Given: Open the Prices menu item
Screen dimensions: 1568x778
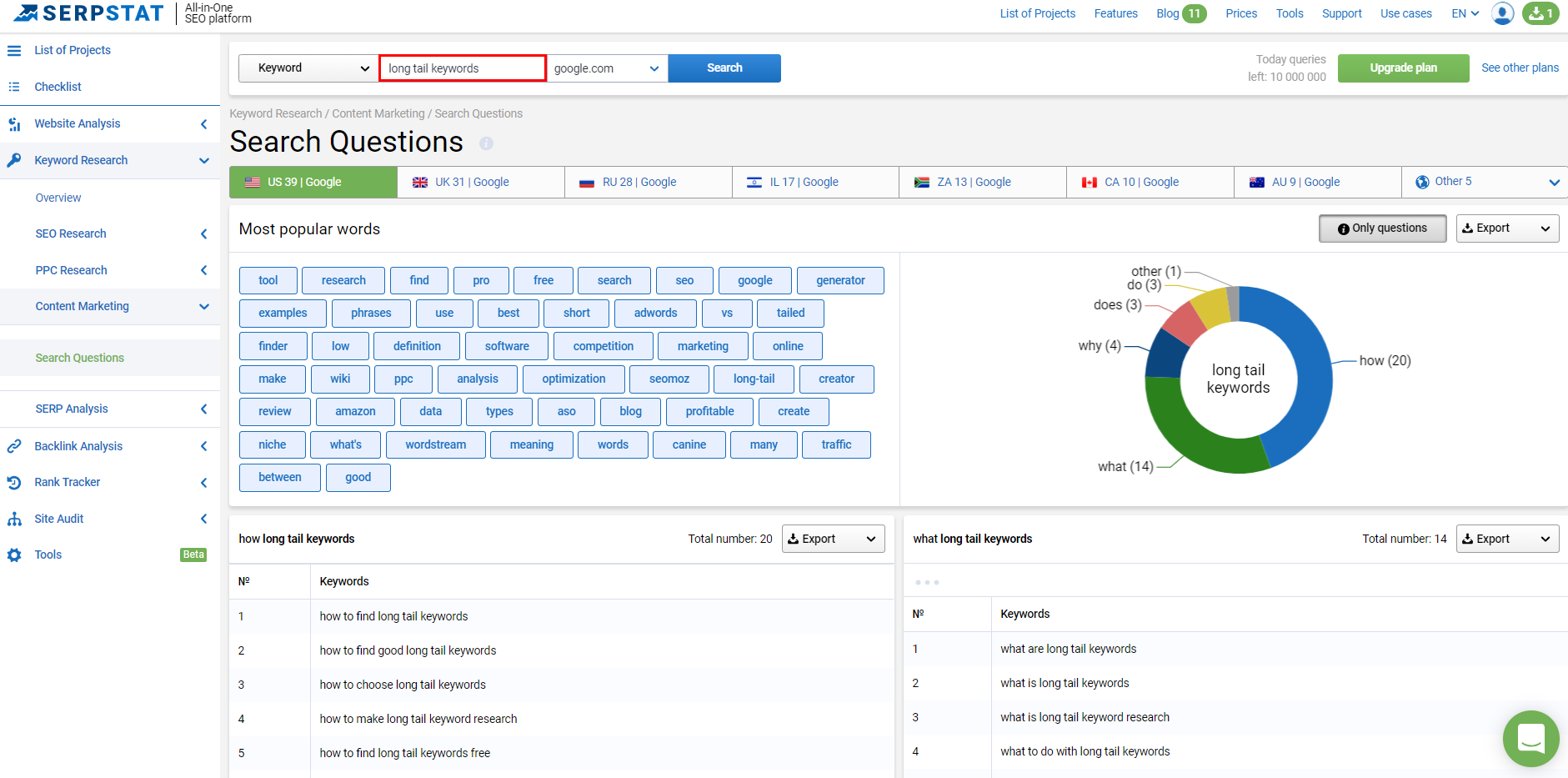Looking at the screenshot, I should pos(1240,13).
